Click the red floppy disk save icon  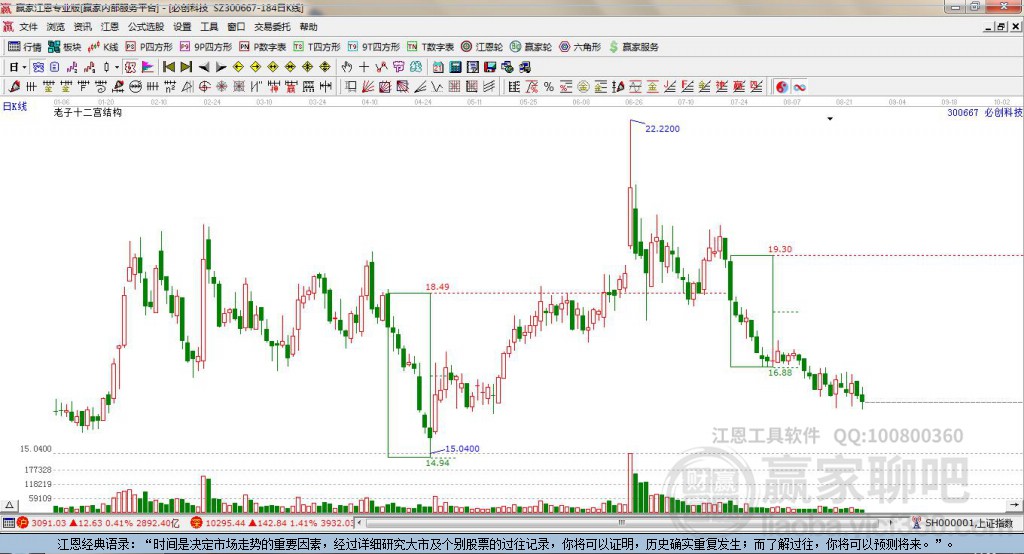(490, 67)
